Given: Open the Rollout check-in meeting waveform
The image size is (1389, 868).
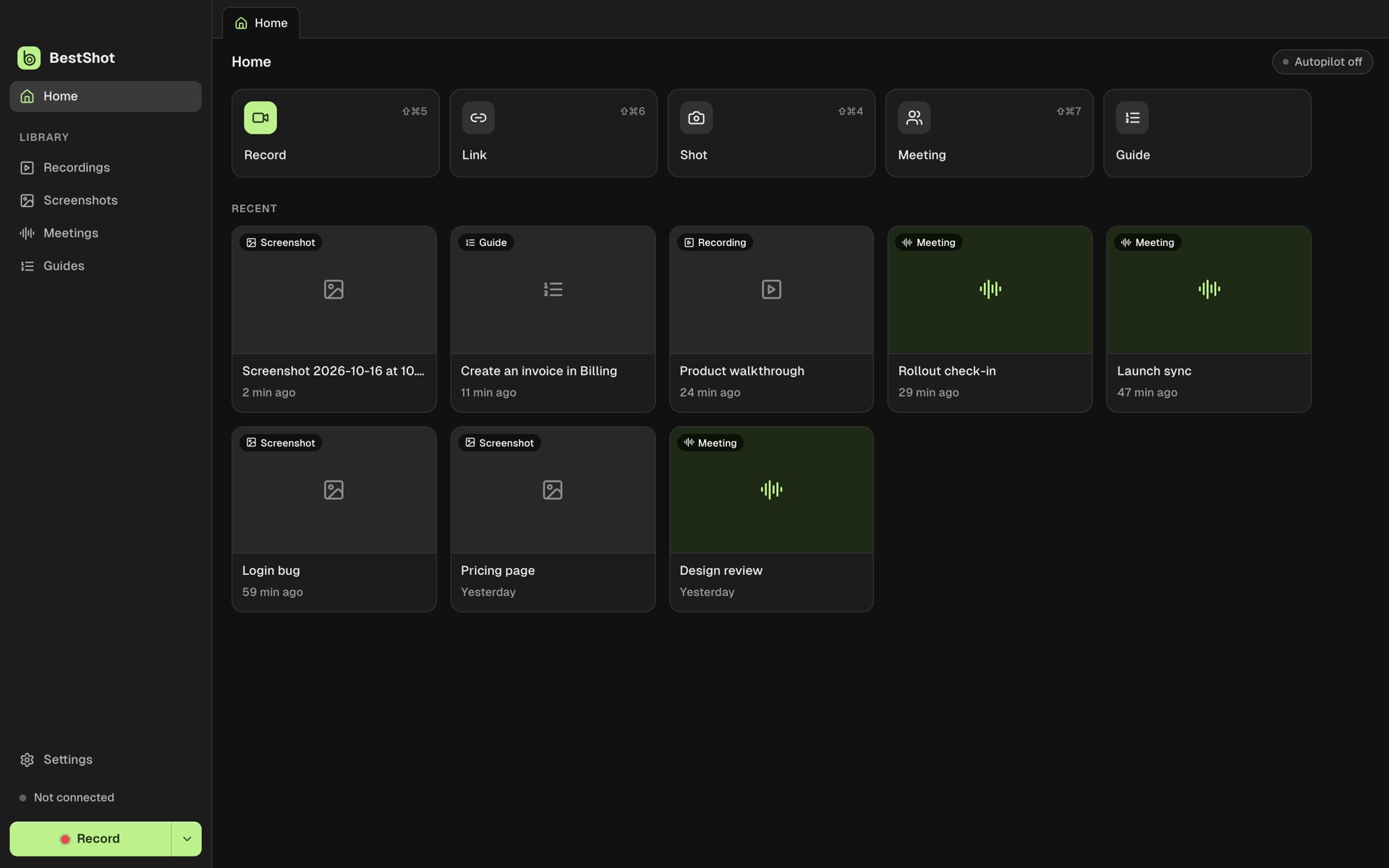Looking at the screenshot, I should [x=990, y=289].
